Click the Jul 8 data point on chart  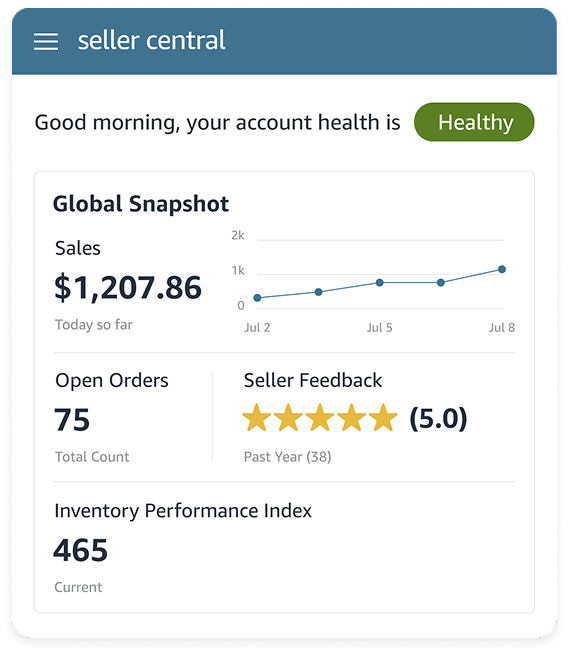coord(502,269)
